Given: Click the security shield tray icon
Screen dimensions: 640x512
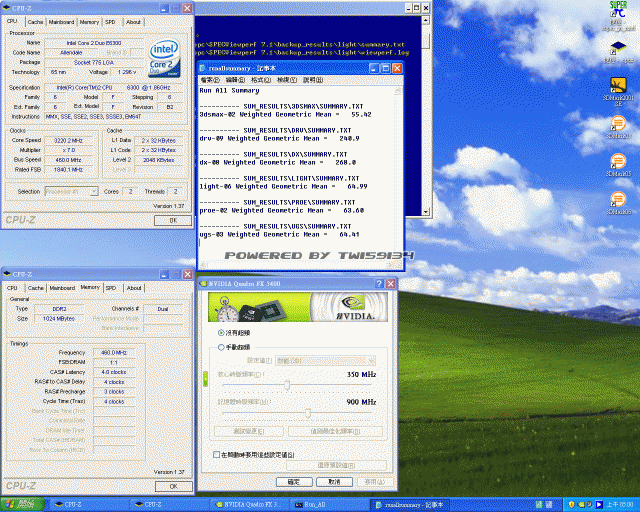Looking at the screenshot, I should (571, 505).
